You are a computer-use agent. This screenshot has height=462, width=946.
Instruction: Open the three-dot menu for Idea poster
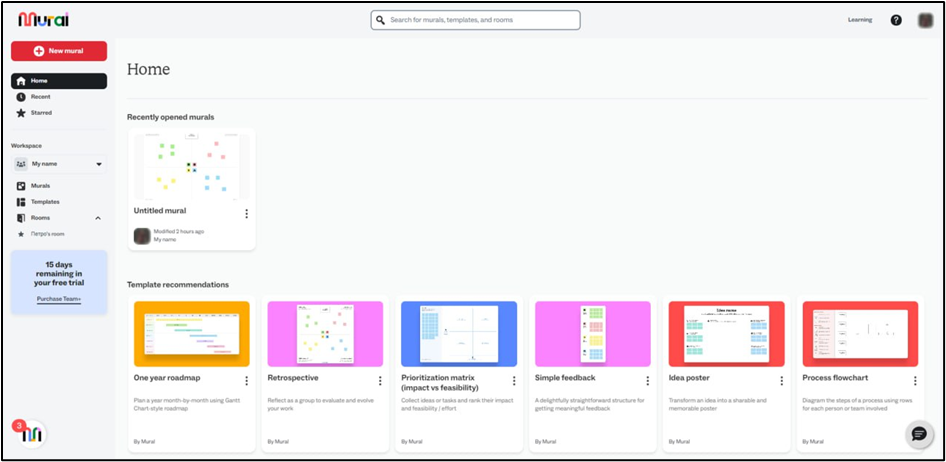point(781,380)
